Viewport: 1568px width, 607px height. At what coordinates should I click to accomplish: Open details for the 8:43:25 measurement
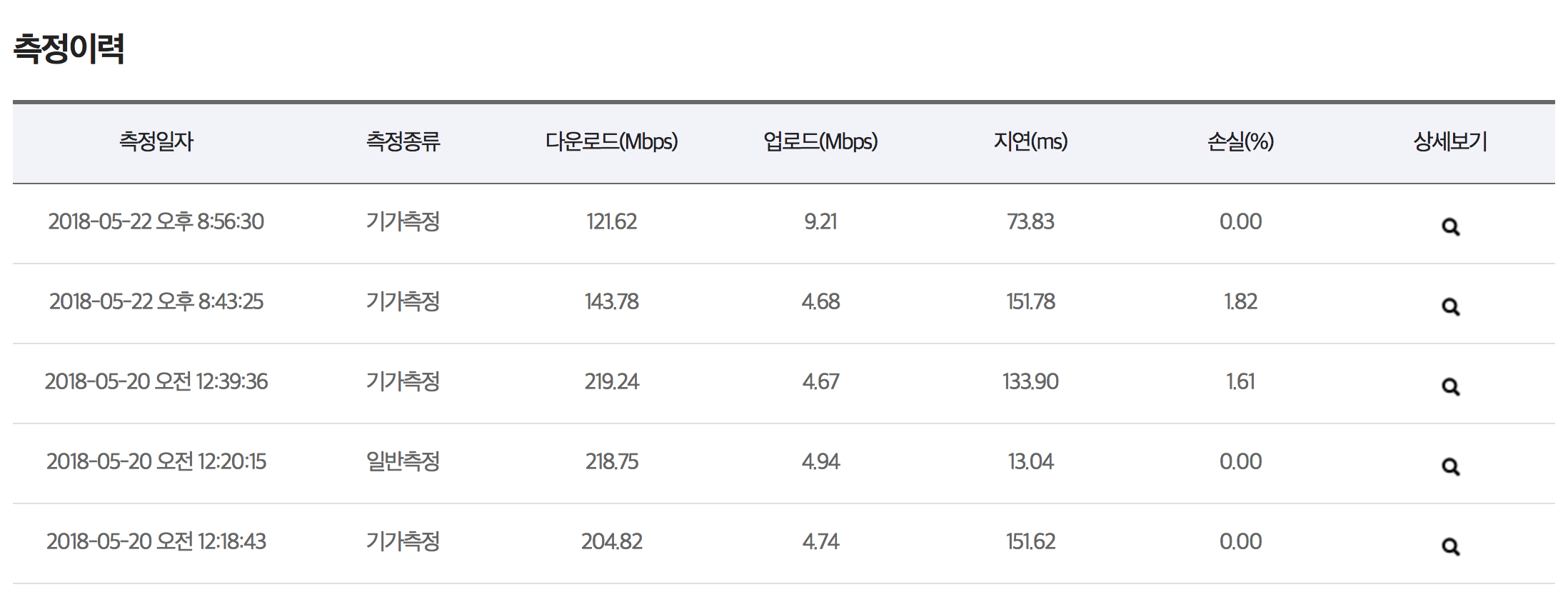(1450, 307)
